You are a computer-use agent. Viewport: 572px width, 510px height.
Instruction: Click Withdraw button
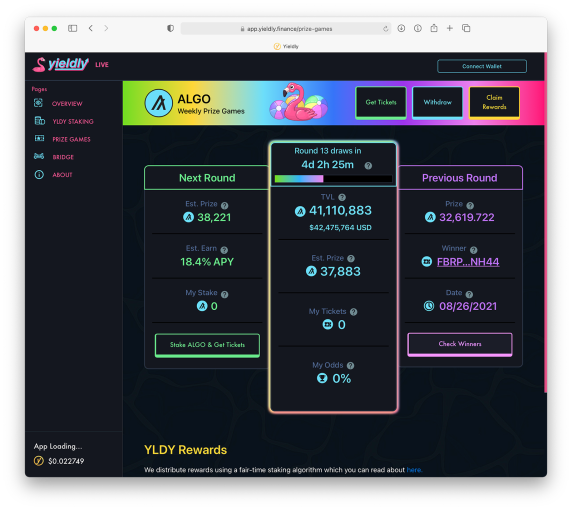point(437,103)
